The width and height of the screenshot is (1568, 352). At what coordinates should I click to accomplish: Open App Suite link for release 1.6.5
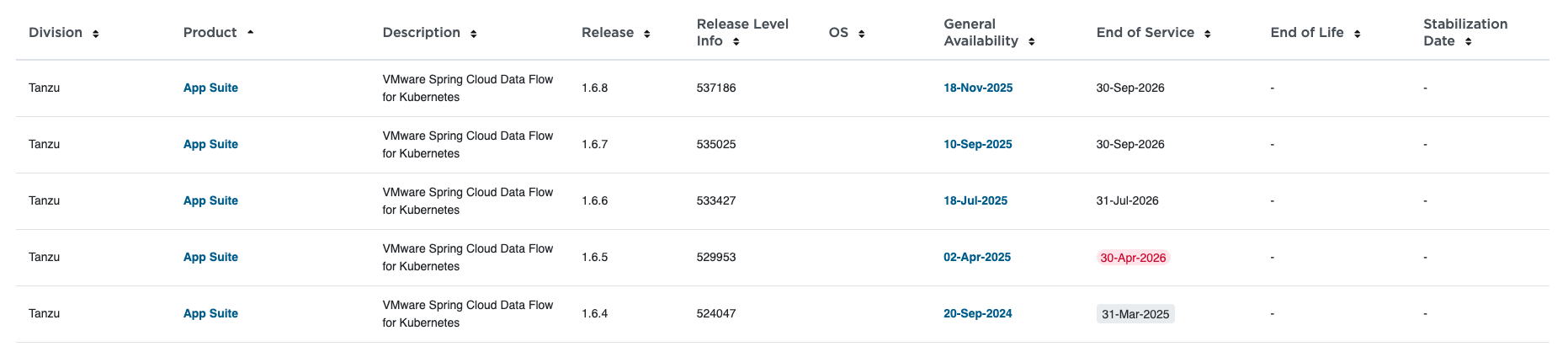coord(210,258)
